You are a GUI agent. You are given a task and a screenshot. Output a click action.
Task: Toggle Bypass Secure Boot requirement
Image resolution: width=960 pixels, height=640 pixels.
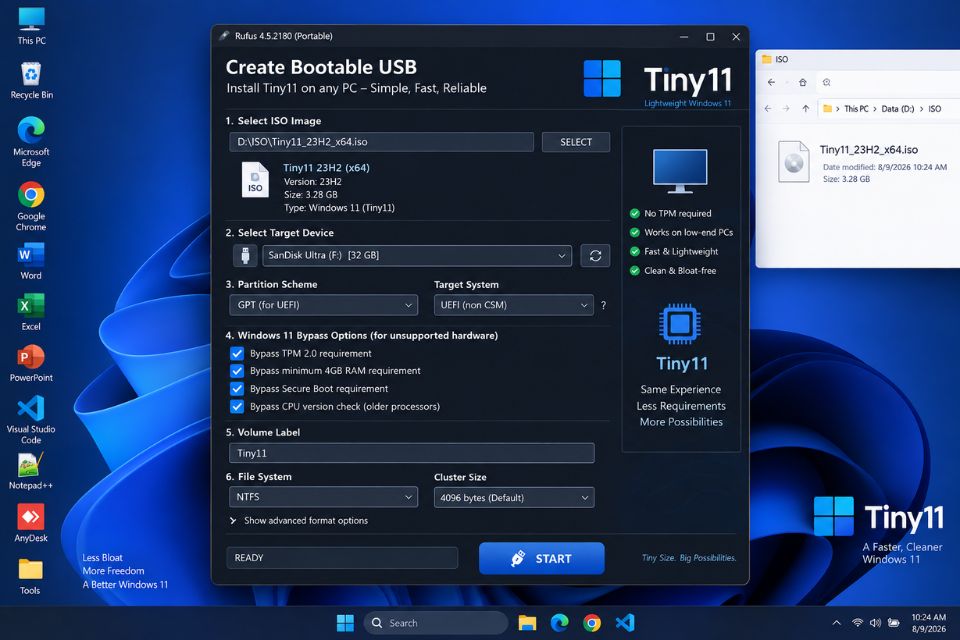[x=237, y=389]
